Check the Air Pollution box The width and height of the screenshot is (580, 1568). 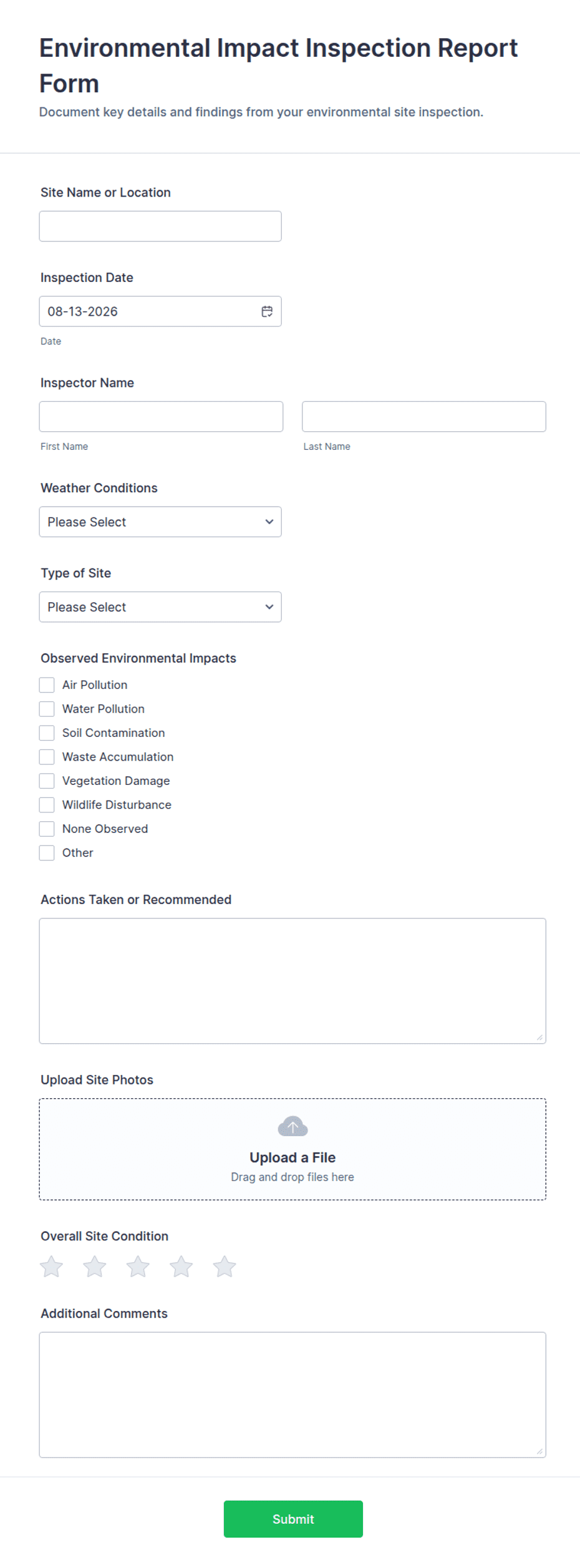point(47,685)
